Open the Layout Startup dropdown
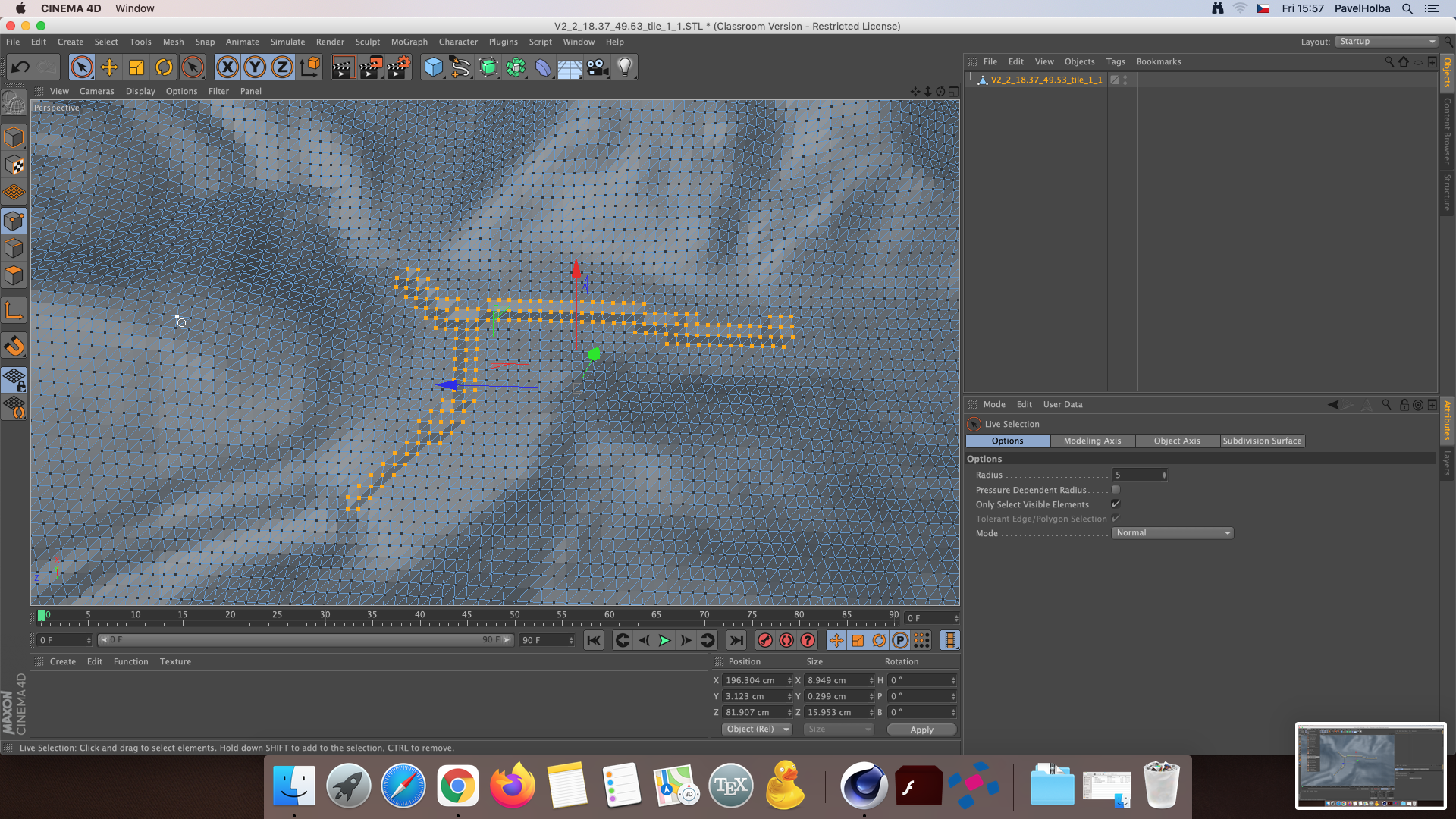 point(1386,42)
